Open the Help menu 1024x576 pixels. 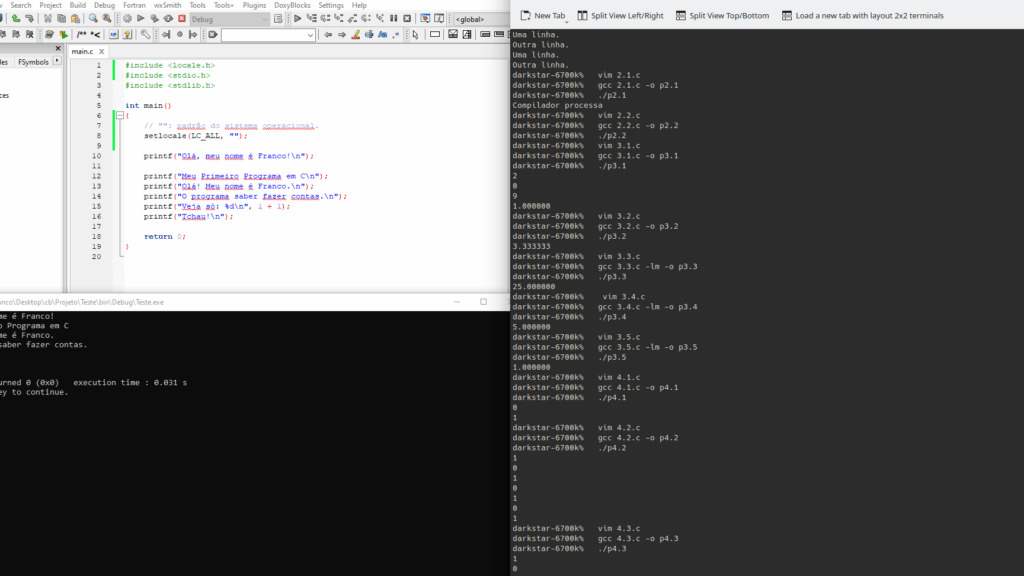pyautogui.click(x=359, y=5)
